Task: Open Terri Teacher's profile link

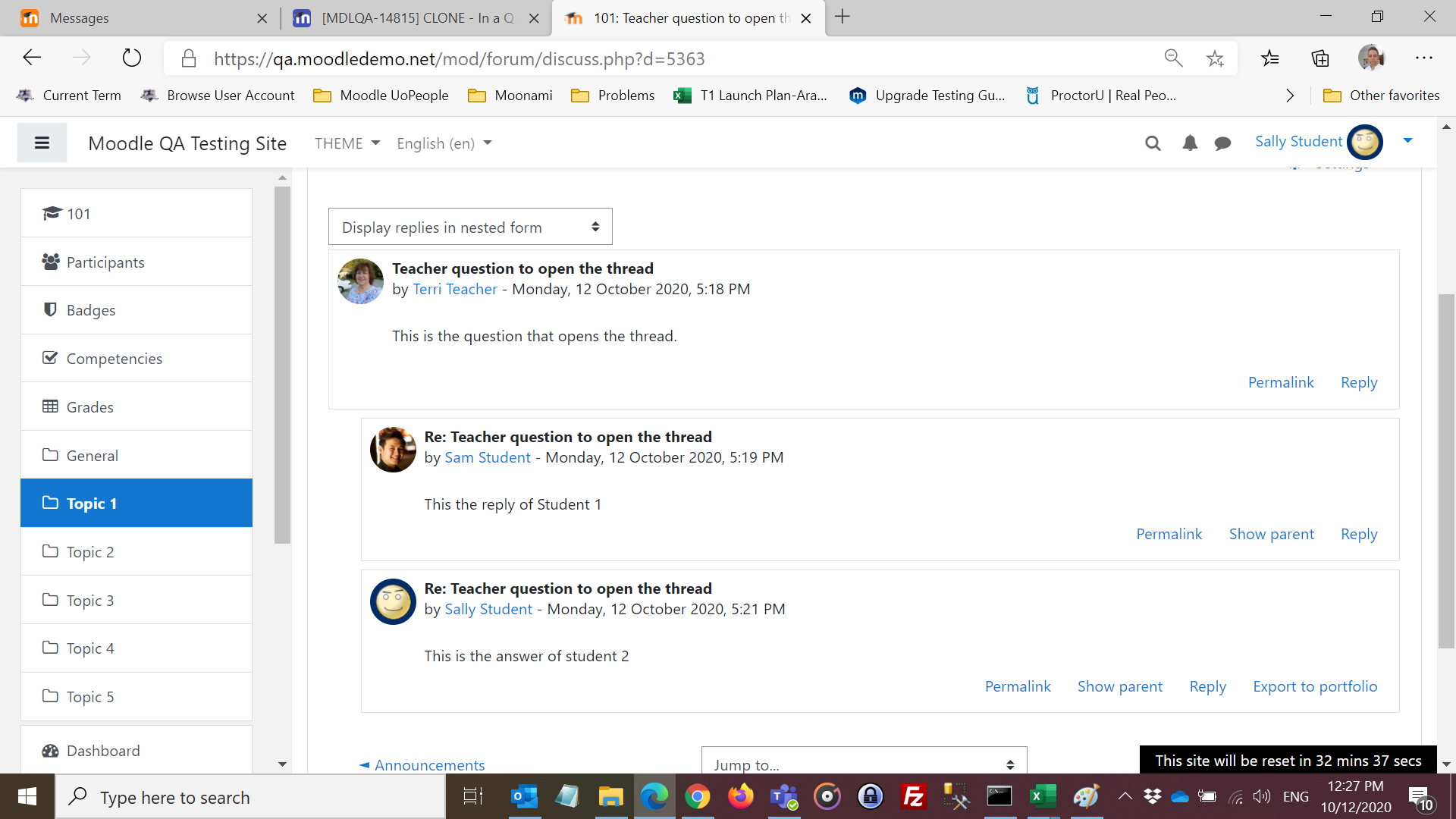Action: (455, 289)
